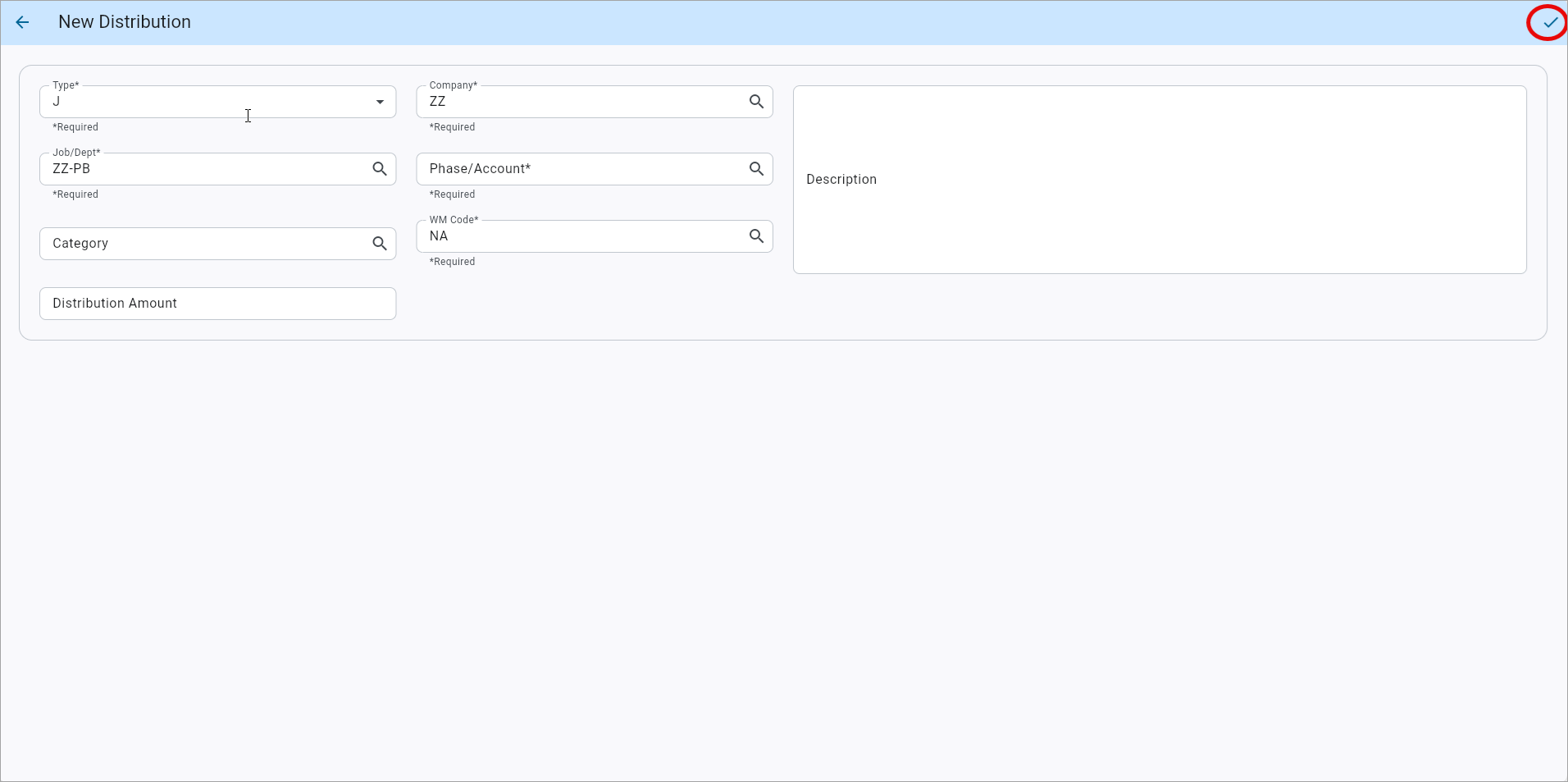Expand the Type dropdown arrow
The width and height of the screenshot is (1568, 782).
pos(380,102)
